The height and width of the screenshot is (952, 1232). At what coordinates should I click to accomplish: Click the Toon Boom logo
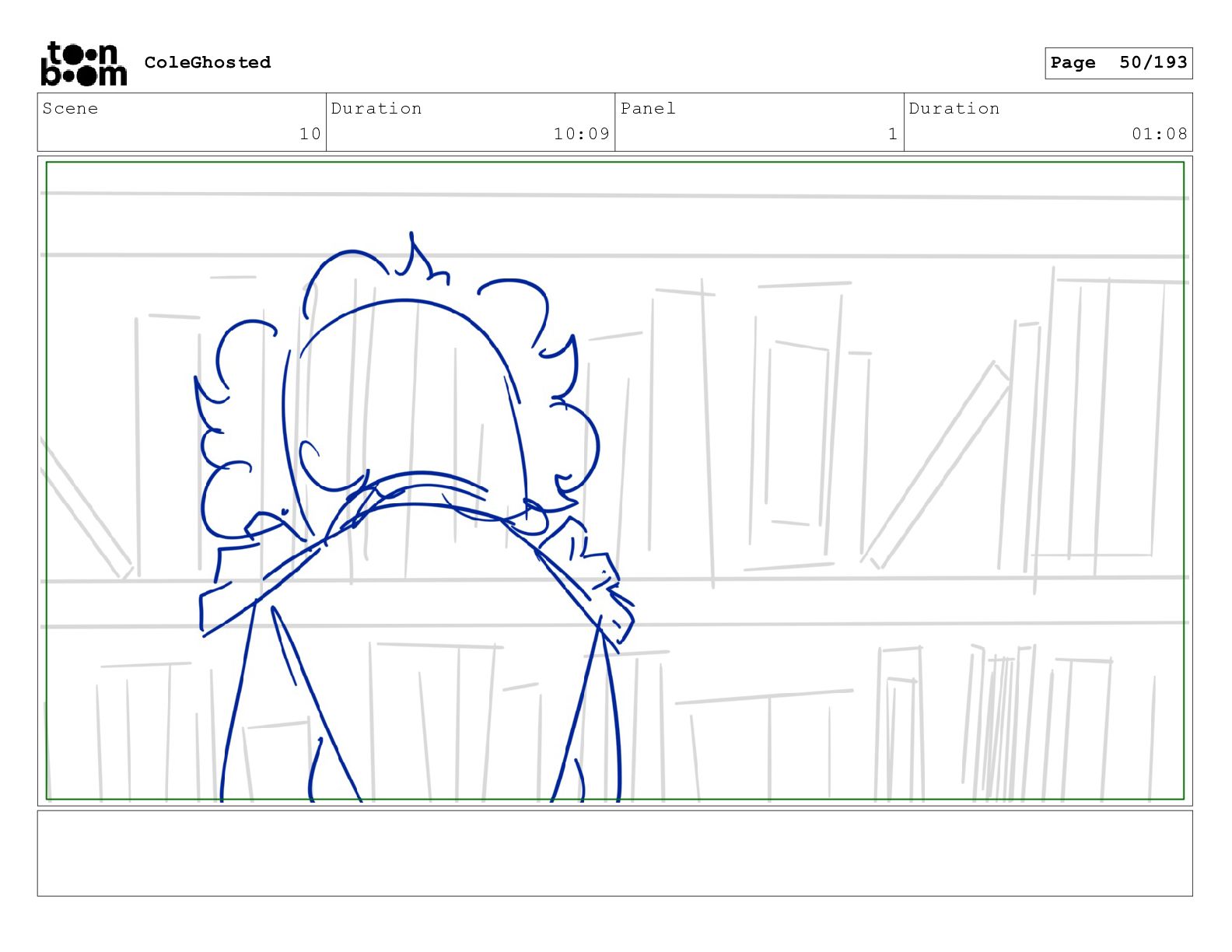[83, 64]
